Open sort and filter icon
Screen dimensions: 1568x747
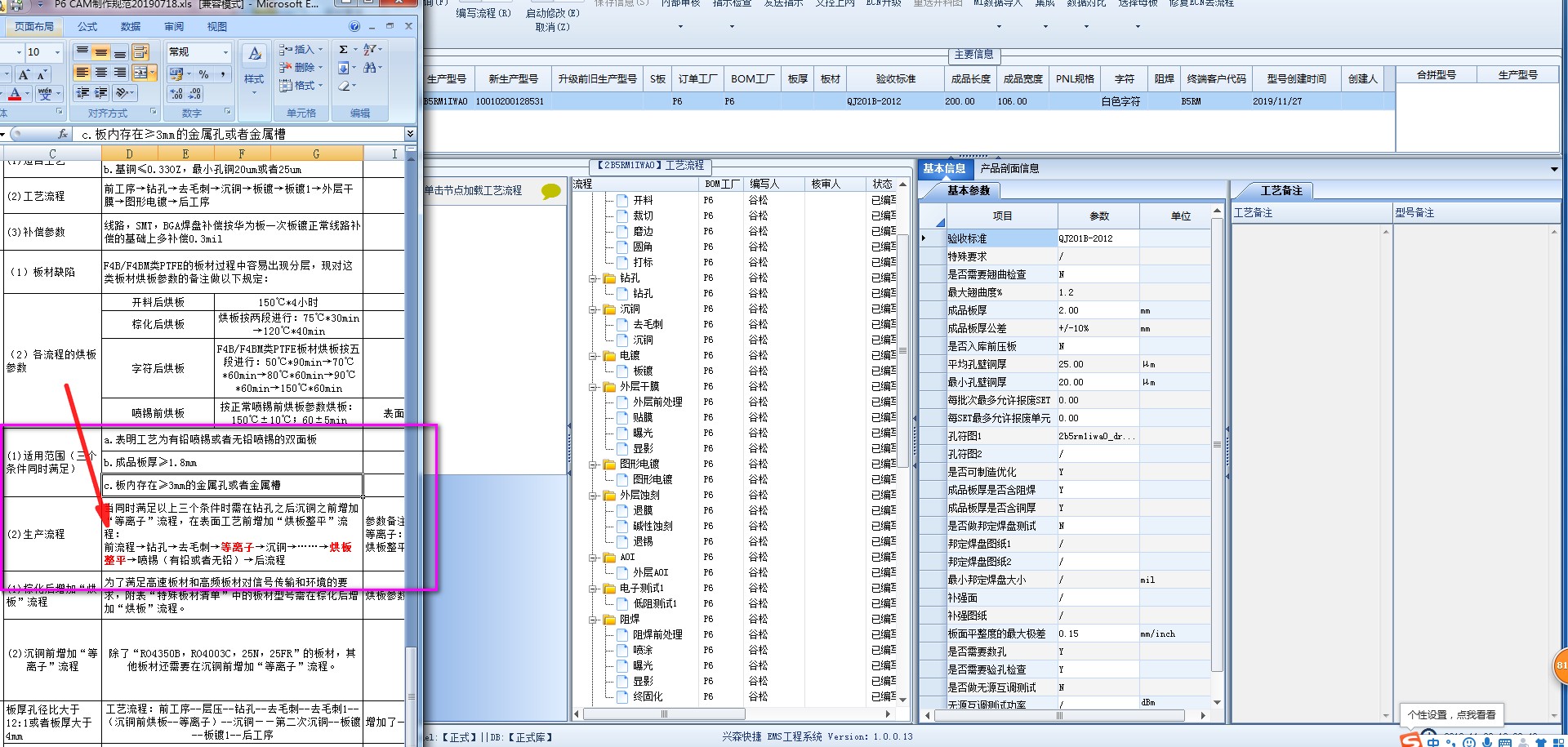click(x=370, y=50)
